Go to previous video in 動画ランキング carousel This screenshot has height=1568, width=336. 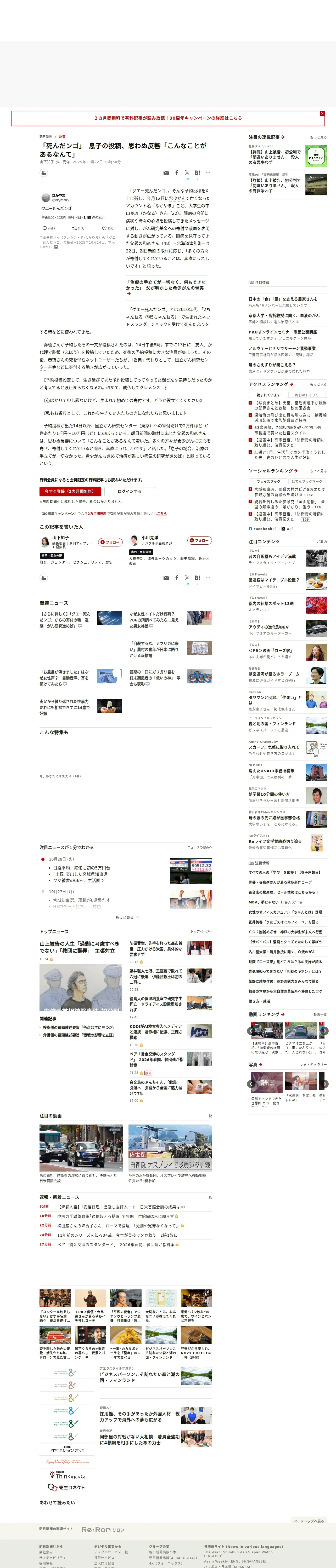251,1031
